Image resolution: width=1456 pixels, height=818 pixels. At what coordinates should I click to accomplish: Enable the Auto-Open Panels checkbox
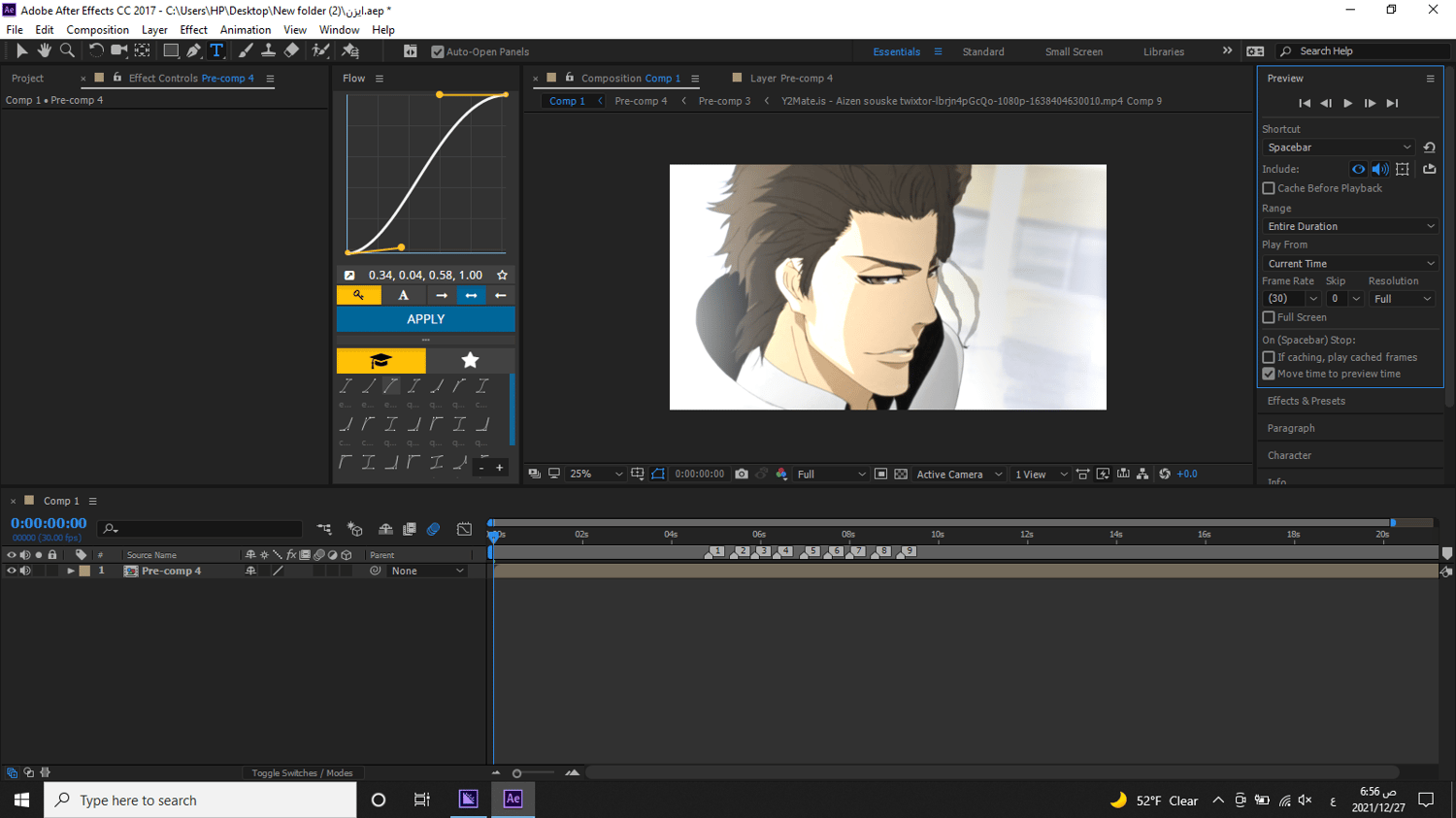[438, 51]
